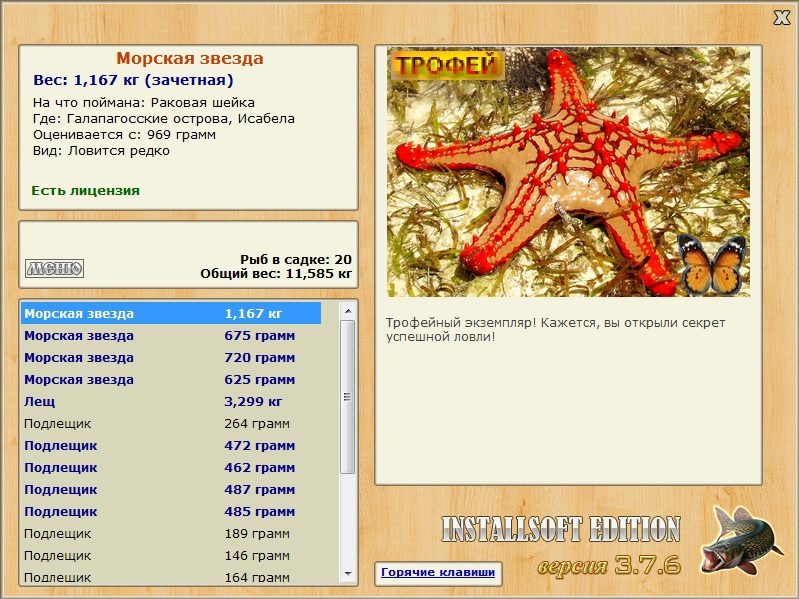The height and width of the screenshot is (599, 799).
Task: Select Подлещик 146 грамм row
Action: tap(171, 555)
